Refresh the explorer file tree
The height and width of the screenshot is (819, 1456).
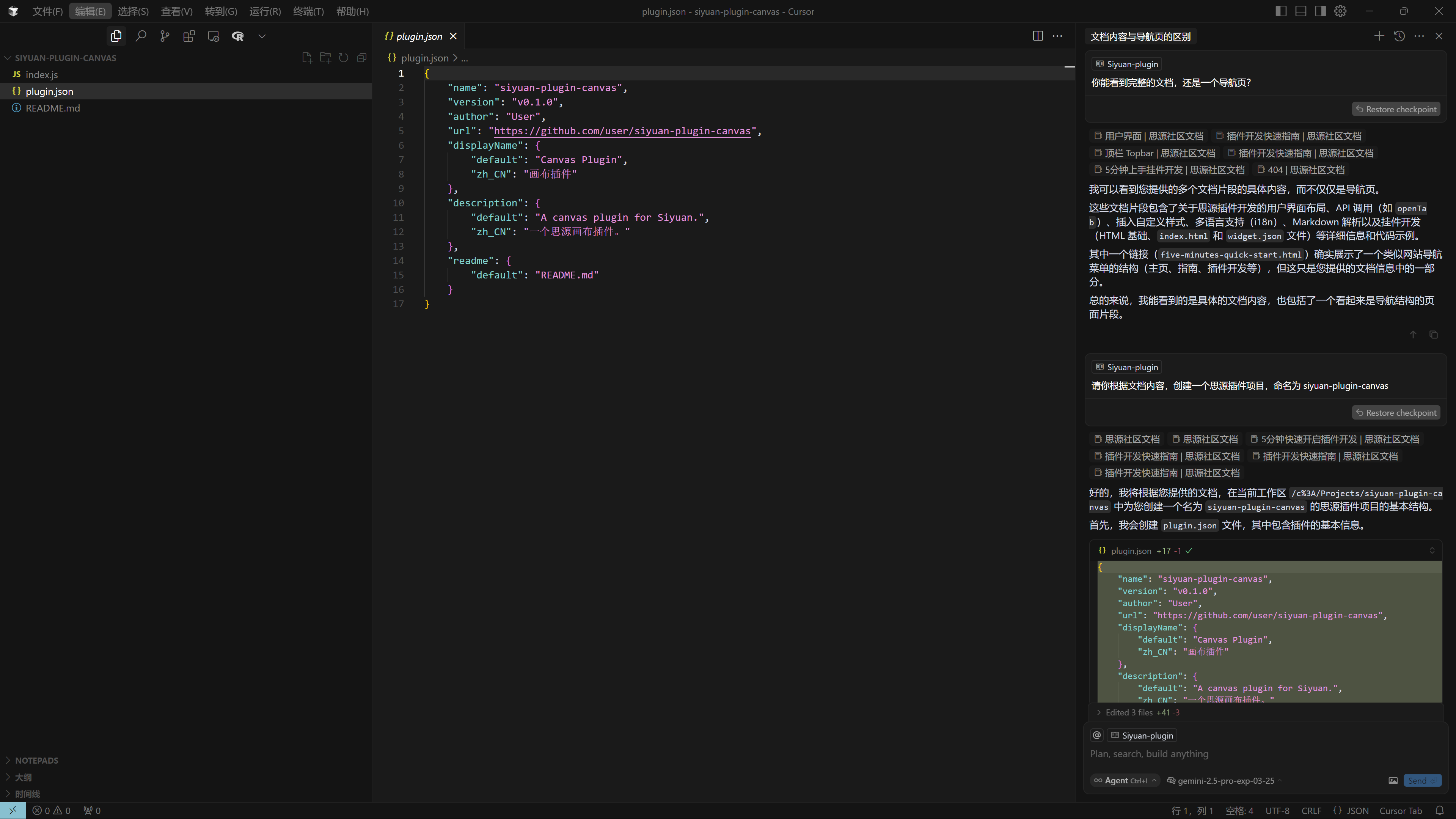click(x=344, y=58)
